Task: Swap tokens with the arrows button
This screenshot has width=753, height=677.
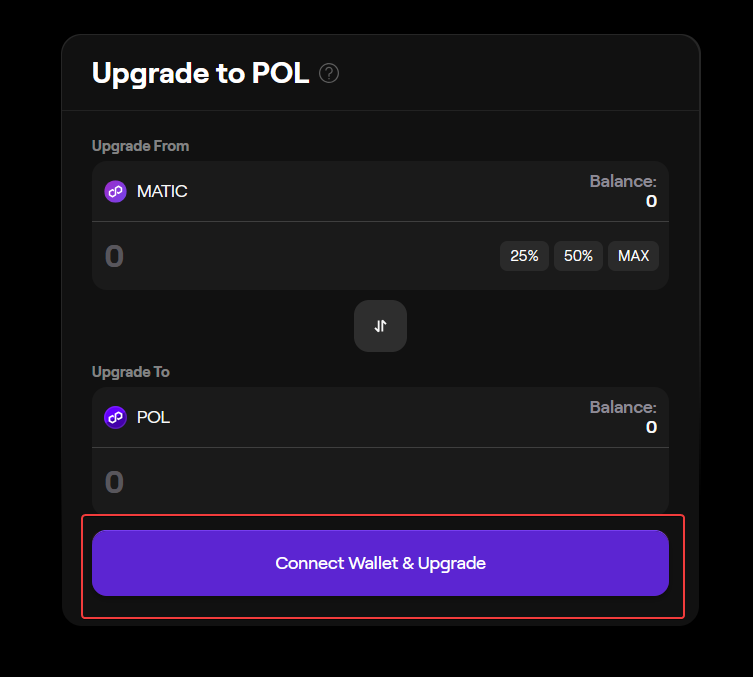Action: pyautogui.click(x=380, y=326)
